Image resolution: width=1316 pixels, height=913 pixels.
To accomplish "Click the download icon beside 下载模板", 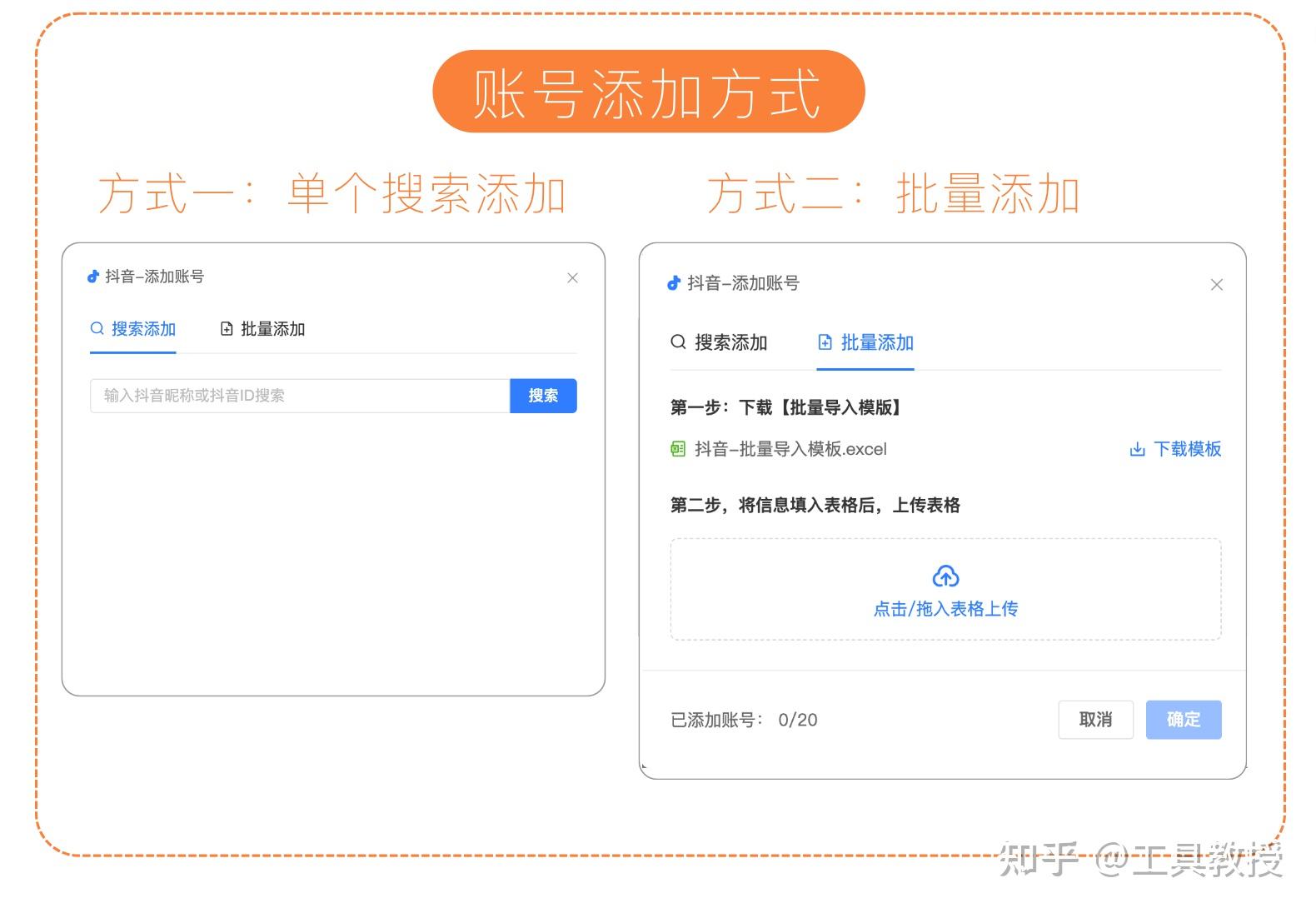I will [x=1137, y=450].
